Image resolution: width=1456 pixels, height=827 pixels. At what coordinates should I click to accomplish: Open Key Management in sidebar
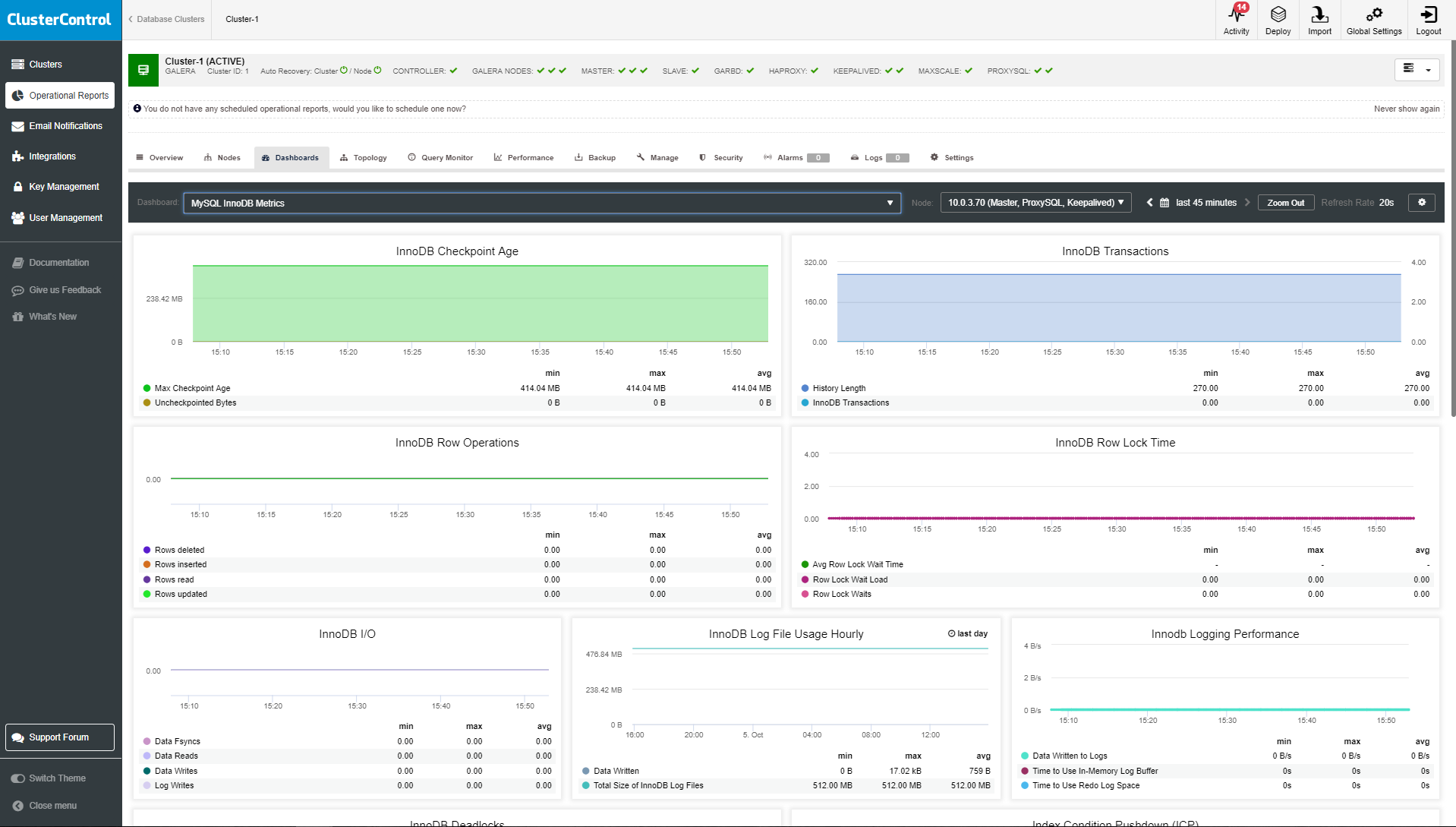(56, 187)
